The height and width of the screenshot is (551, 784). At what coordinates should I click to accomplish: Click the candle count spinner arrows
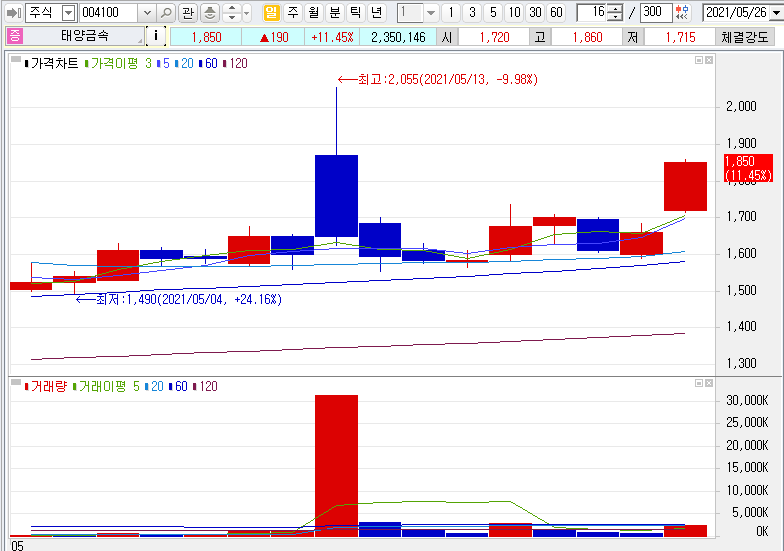click(x=616, y=12)
